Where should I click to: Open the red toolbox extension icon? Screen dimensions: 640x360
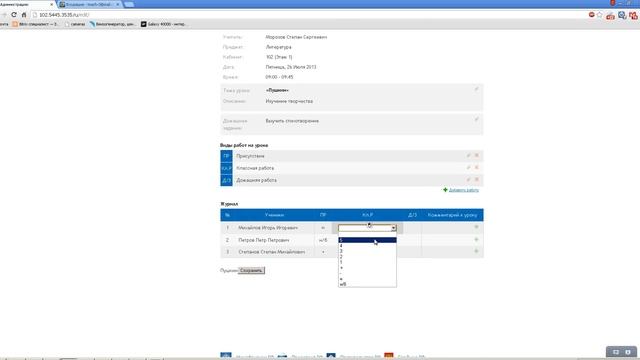tap(610, 16)
